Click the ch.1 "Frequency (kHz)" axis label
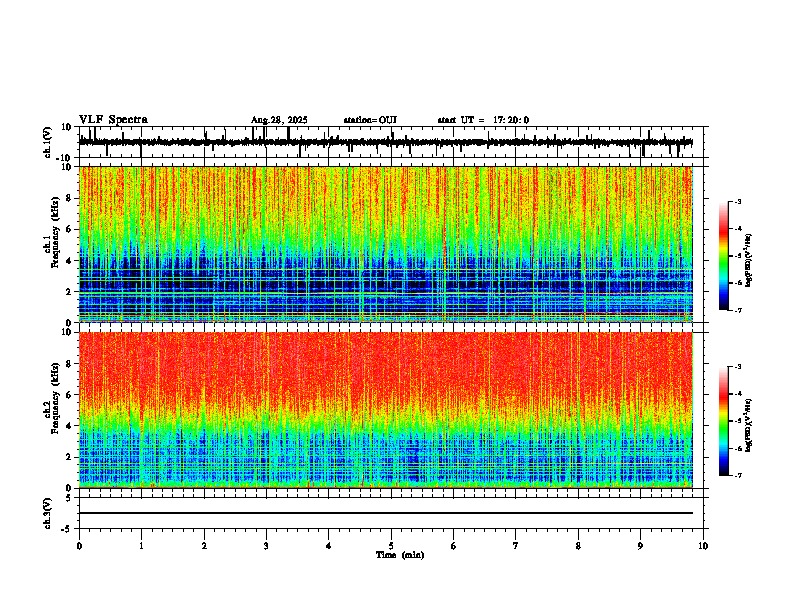792x612 pixels. pos(55,233)
